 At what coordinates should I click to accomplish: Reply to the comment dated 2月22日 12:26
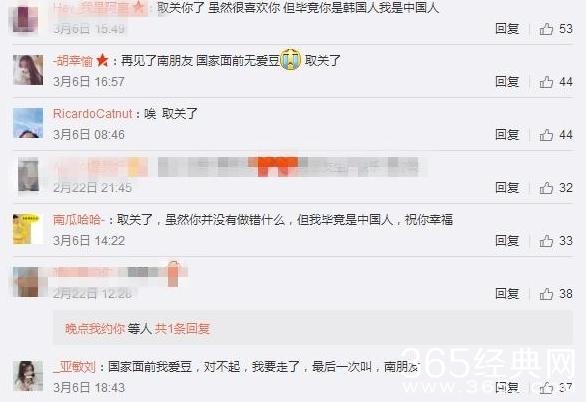507,294
